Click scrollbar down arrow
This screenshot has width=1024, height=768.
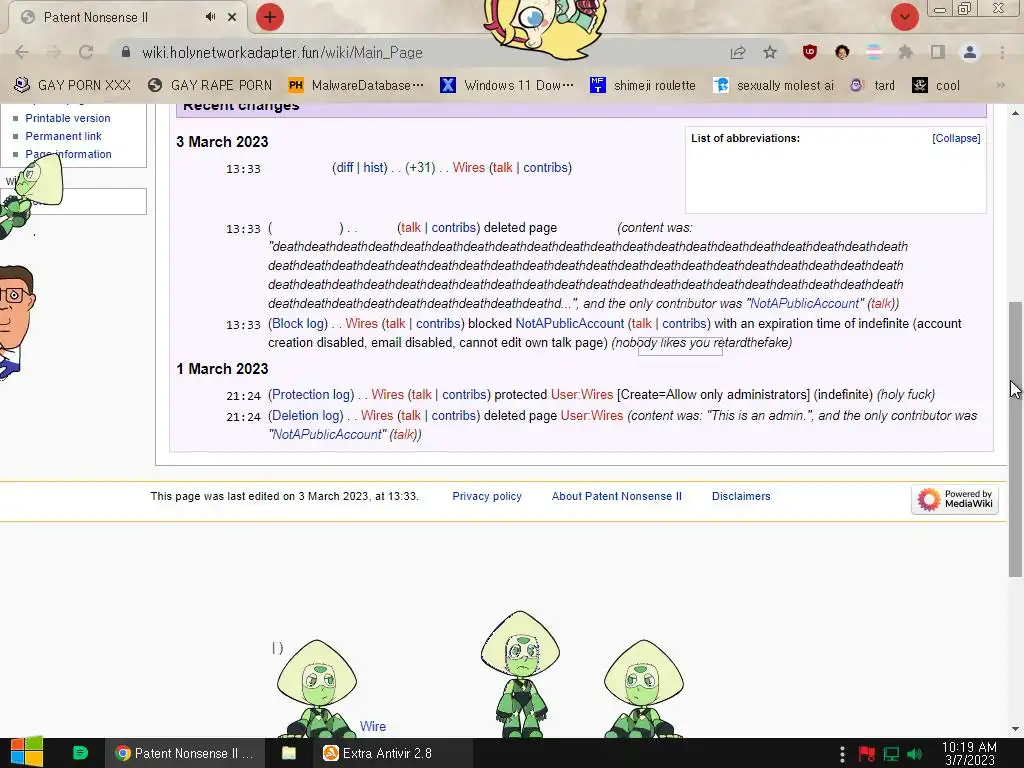(1015, 729)
